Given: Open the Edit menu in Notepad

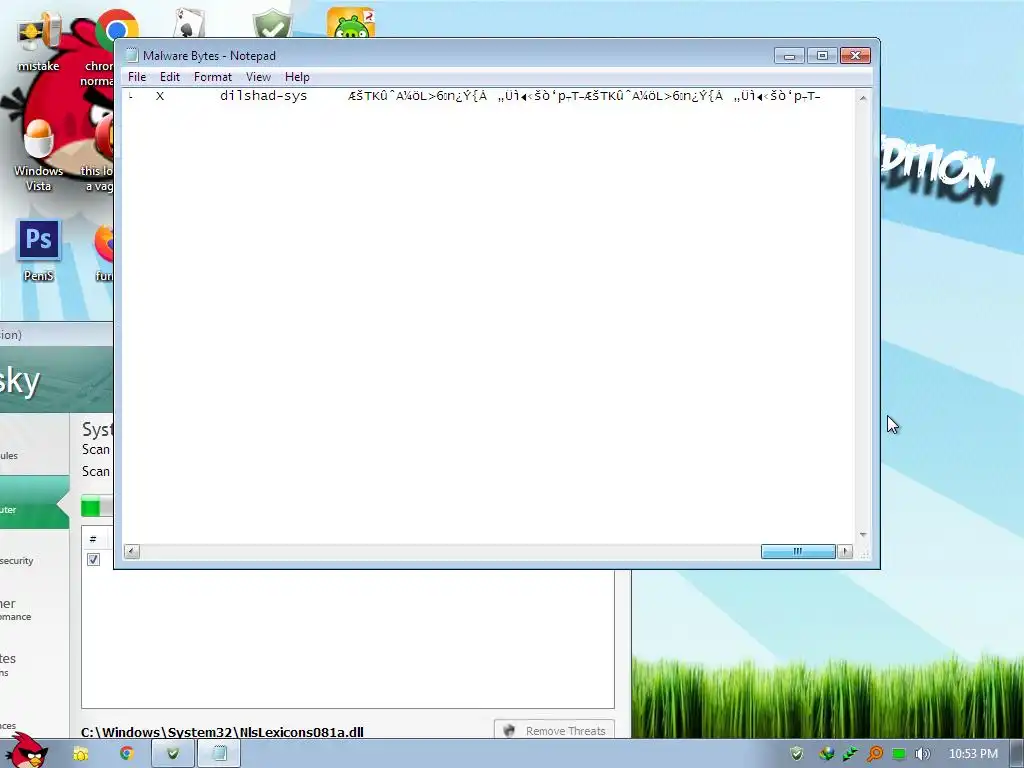Looking at the screenshot, I should [170, 77].
